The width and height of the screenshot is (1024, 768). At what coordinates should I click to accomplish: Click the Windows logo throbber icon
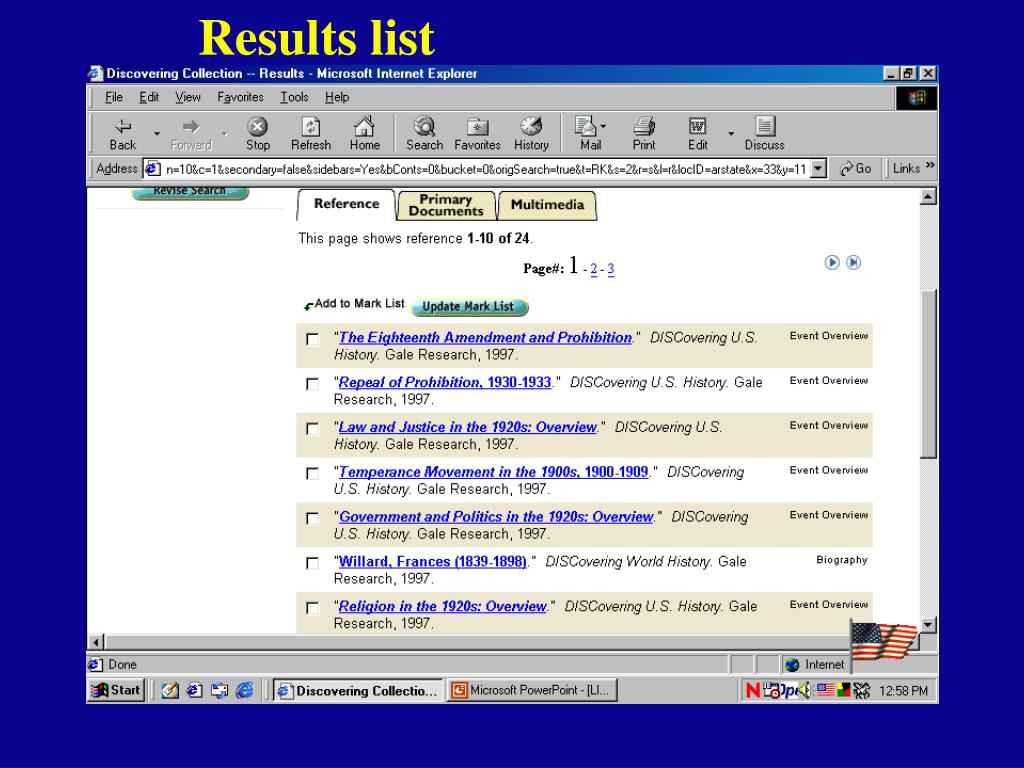pyautogui.click(x=917, y=98)
